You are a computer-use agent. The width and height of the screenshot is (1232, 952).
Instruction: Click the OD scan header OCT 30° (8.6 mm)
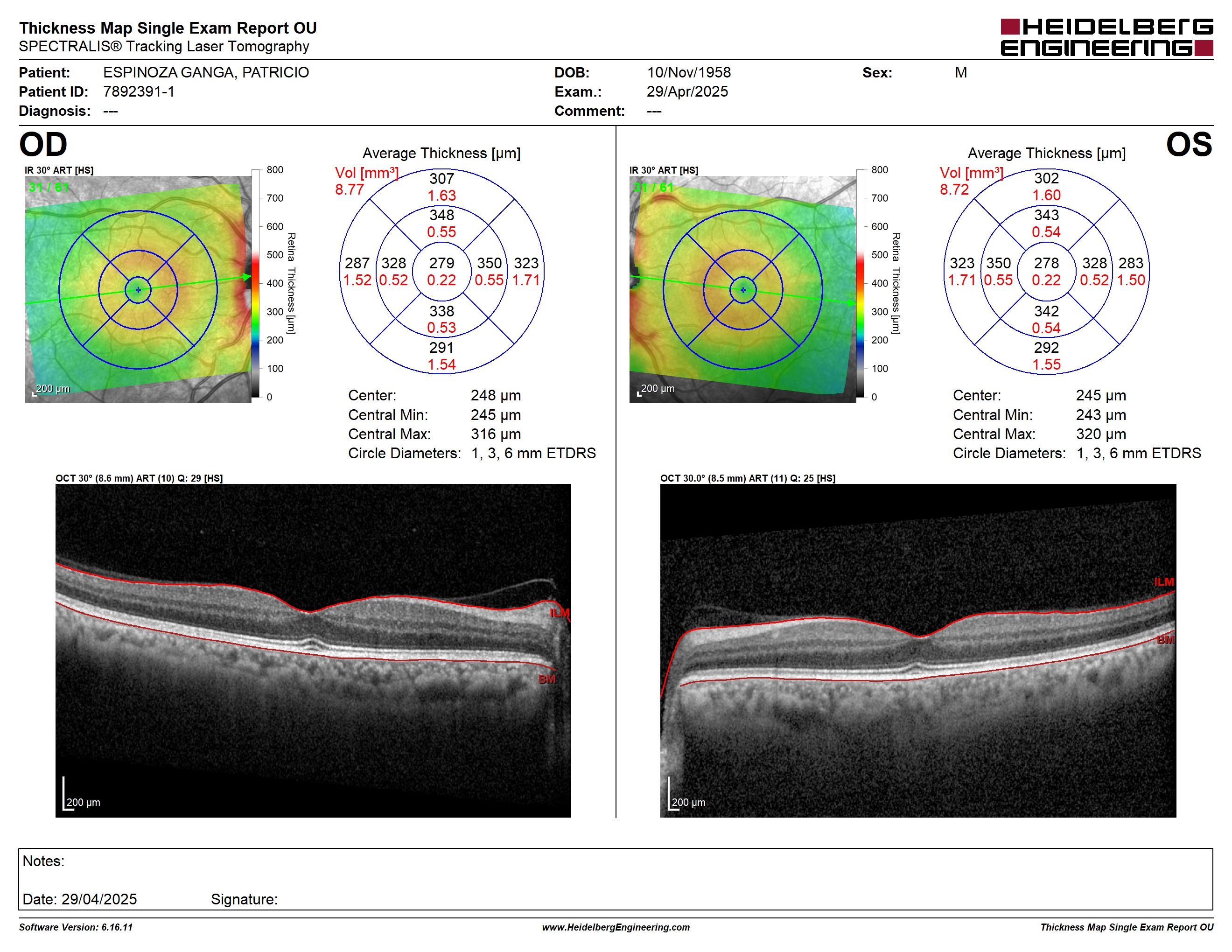[x=139, y=478]
